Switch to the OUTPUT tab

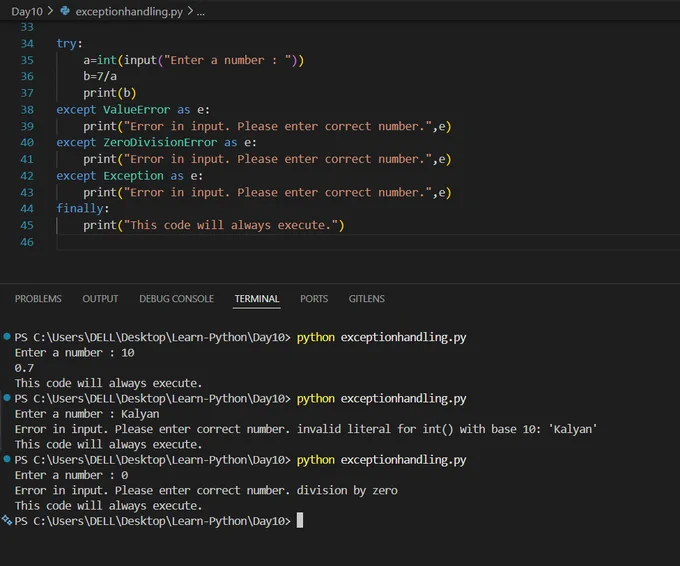click(100, 299)
